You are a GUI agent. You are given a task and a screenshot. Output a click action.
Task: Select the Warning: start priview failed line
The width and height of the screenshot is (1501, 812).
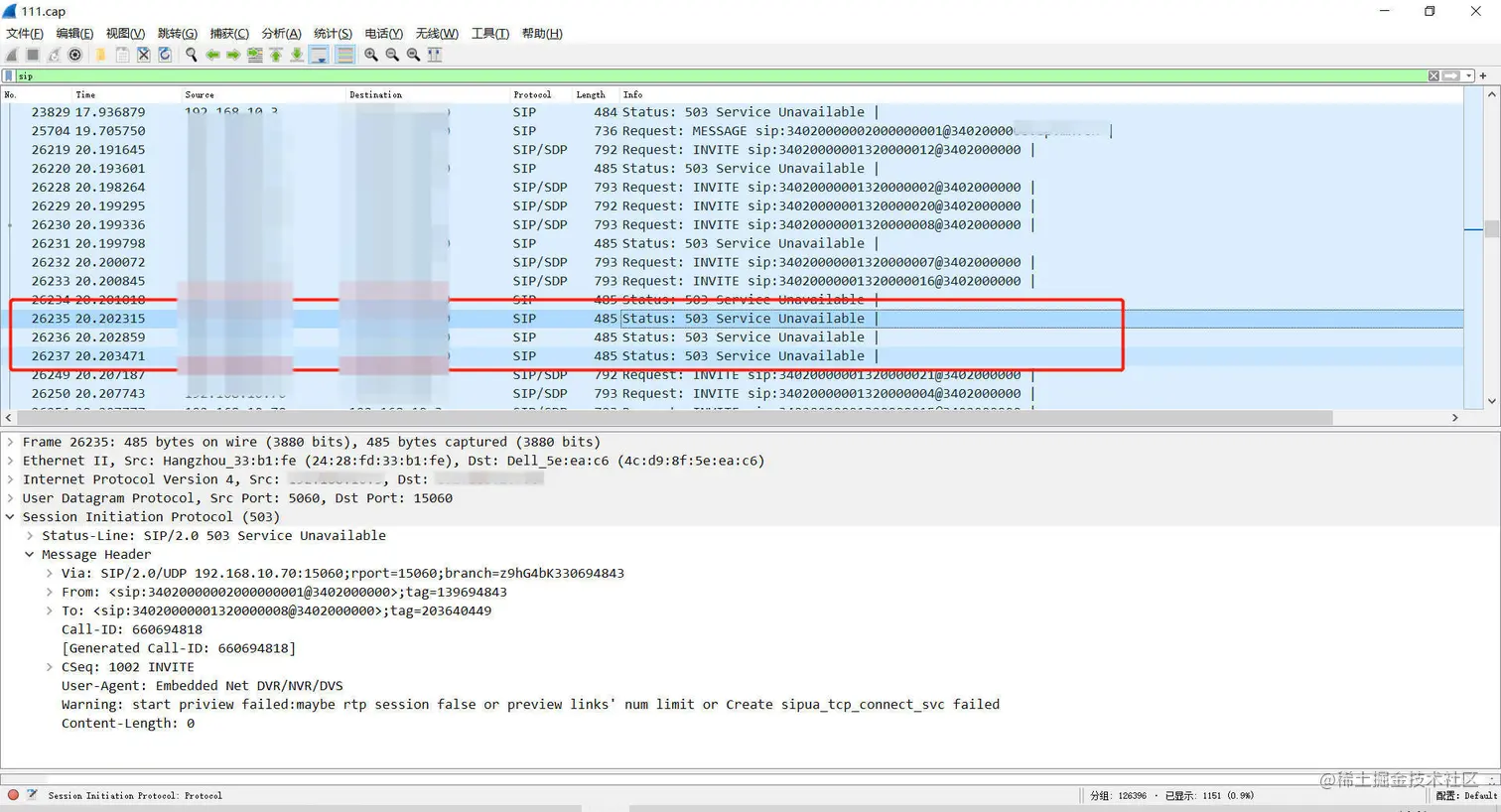click(530, 705)
